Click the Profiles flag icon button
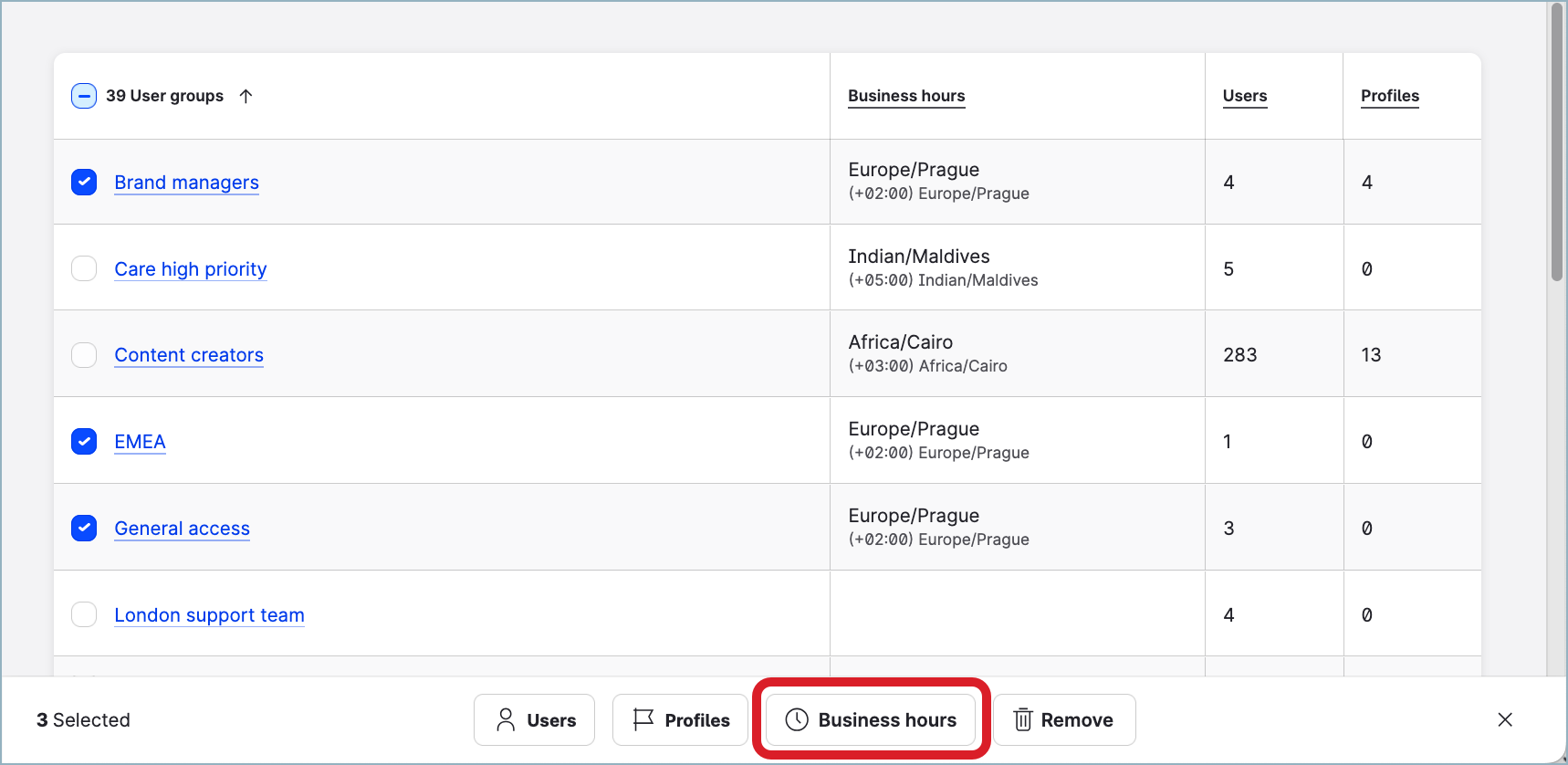This screenshot has height=765, width=1568. tap(680, 720)
